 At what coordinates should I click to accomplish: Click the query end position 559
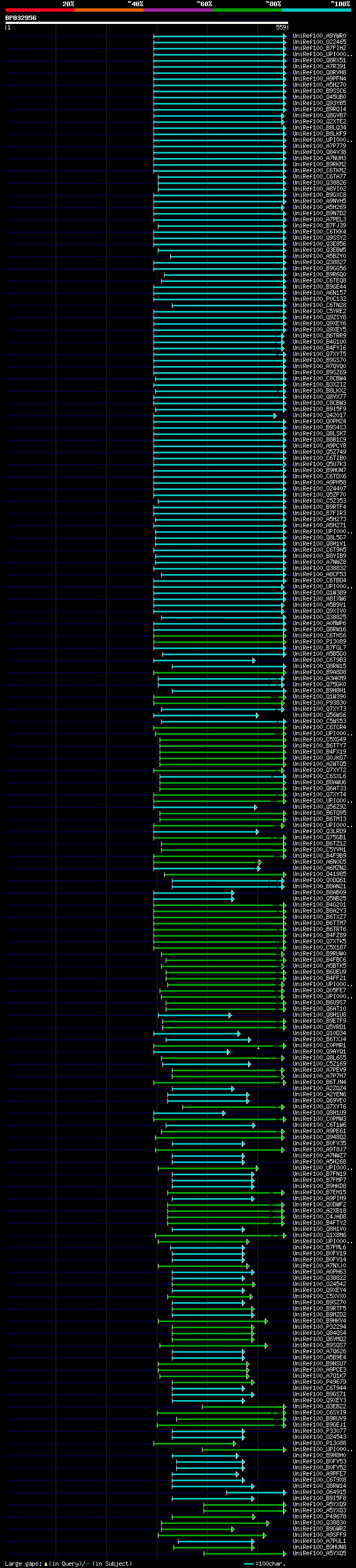coord(281,27)
